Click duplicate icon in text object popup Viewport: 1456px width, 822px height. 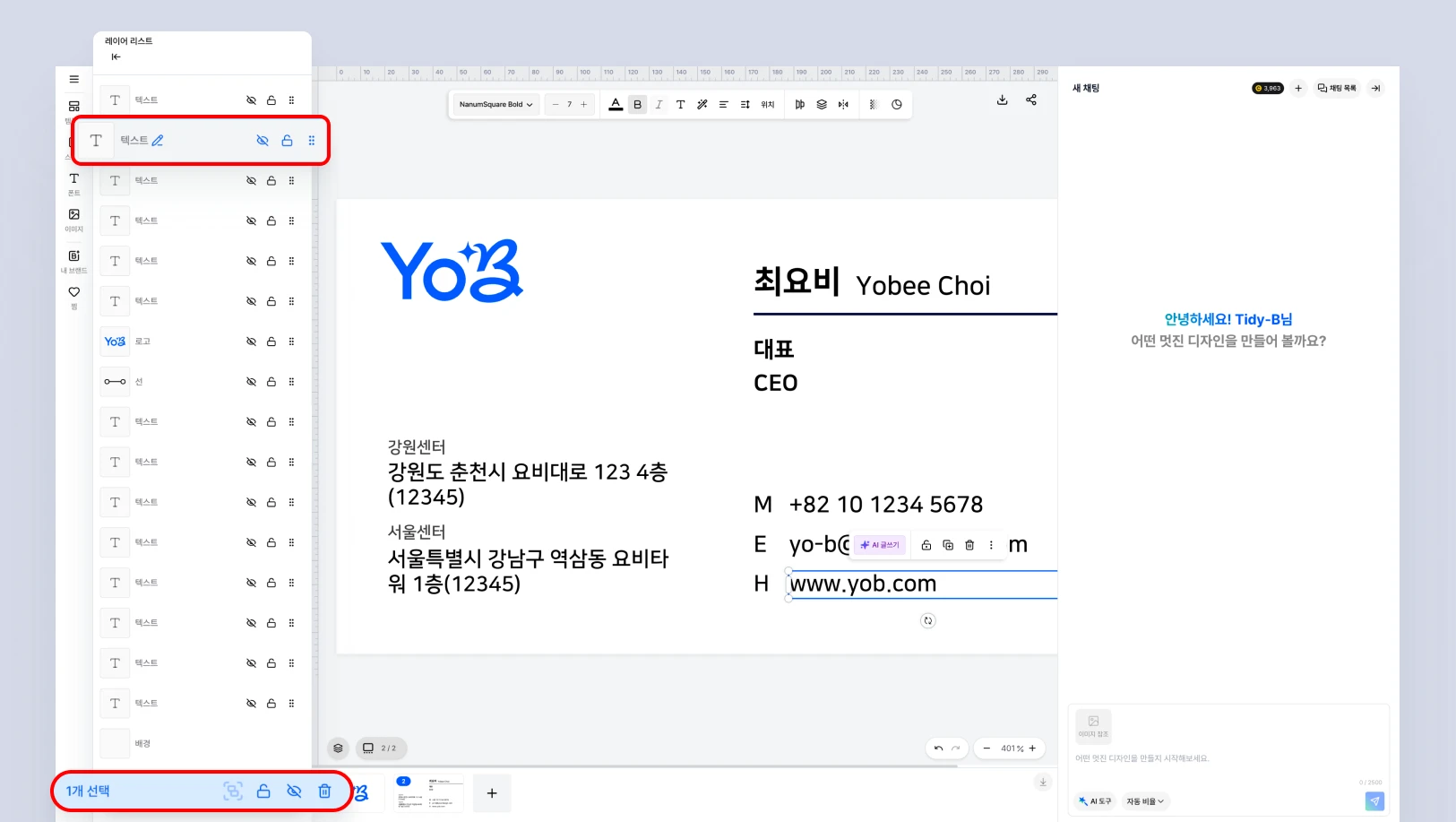click(948, 545)
